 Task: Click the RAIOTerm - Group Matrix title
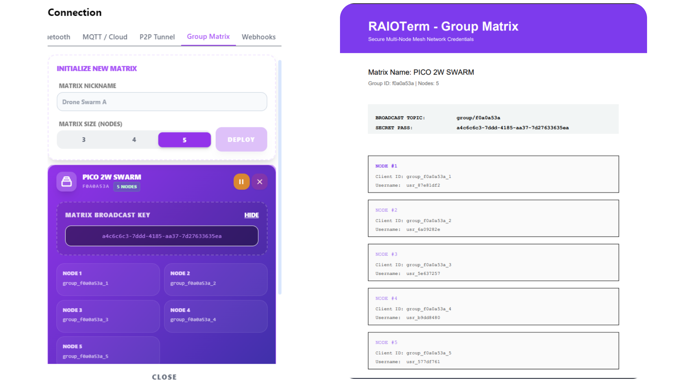[443, 26]
